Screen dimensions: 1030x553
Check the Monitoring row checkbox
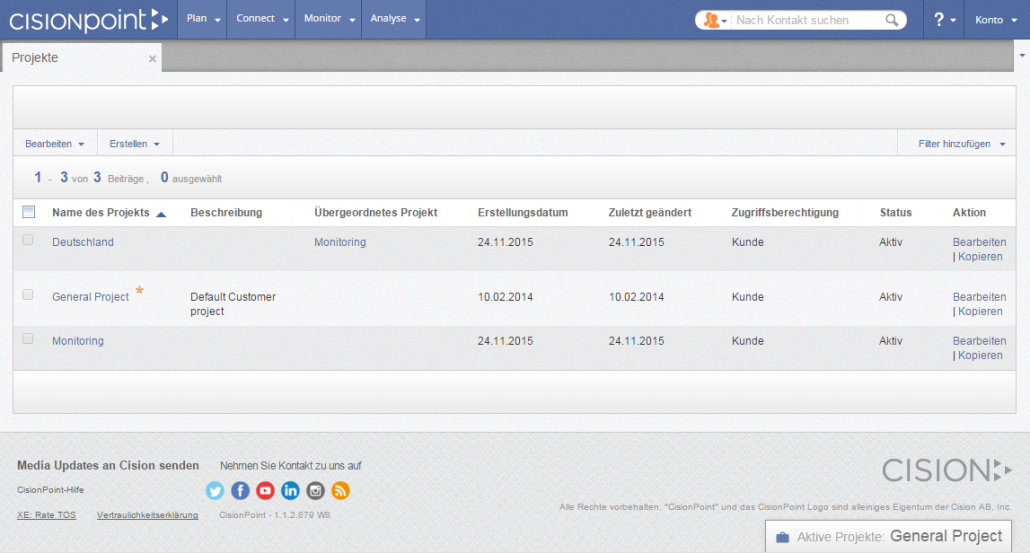(28, 338)
